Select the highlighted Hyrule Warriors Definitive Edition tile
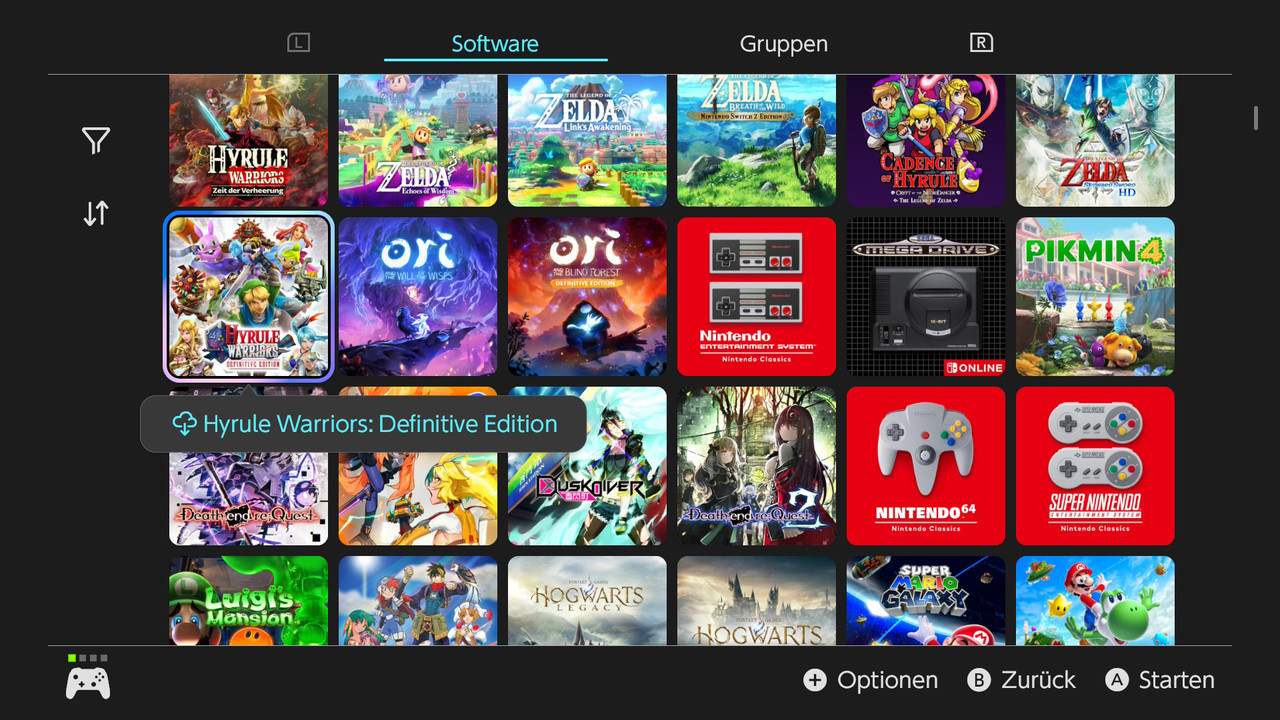Image resolution: width=1280 pixels, height=720 pixels. (x=248, y=297)
